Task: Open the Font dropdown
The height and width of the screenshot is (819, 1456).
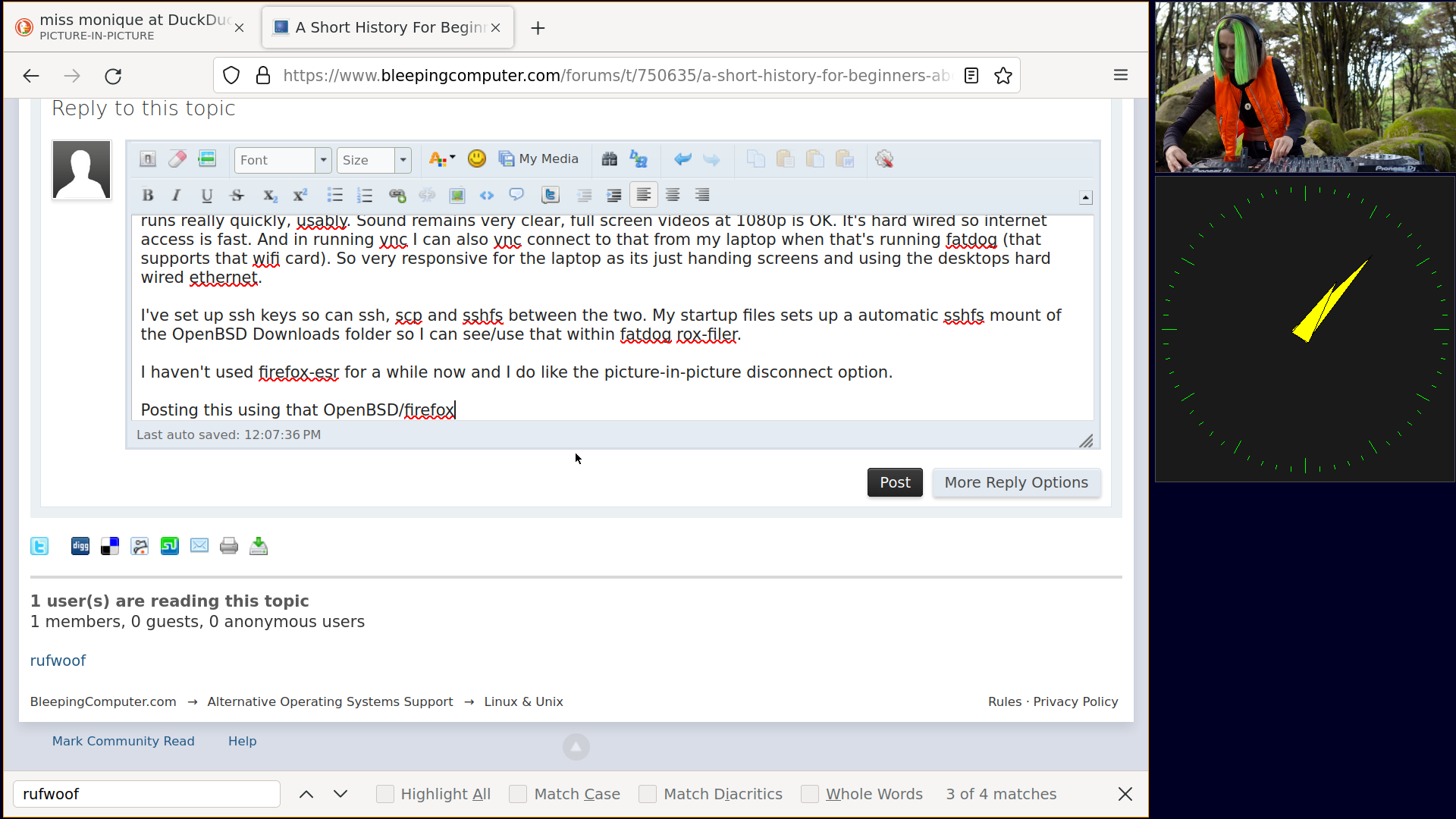Action: click(x=283, y=160)
